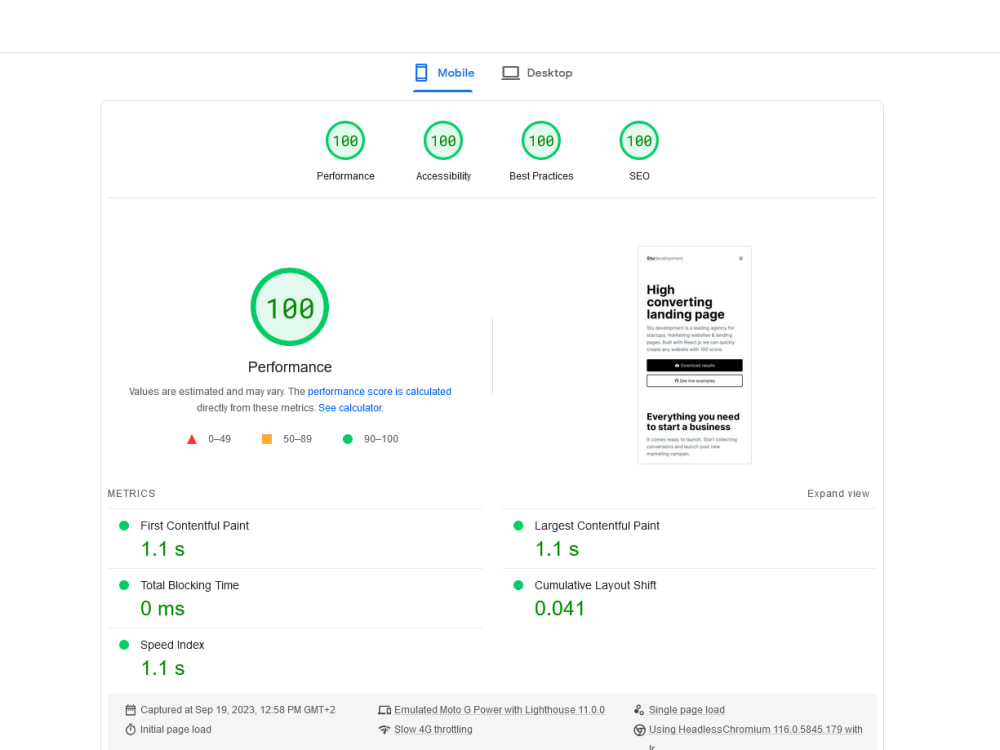
Task: Click the Cumulative Layout Shift label
Action: pos(595,585)
